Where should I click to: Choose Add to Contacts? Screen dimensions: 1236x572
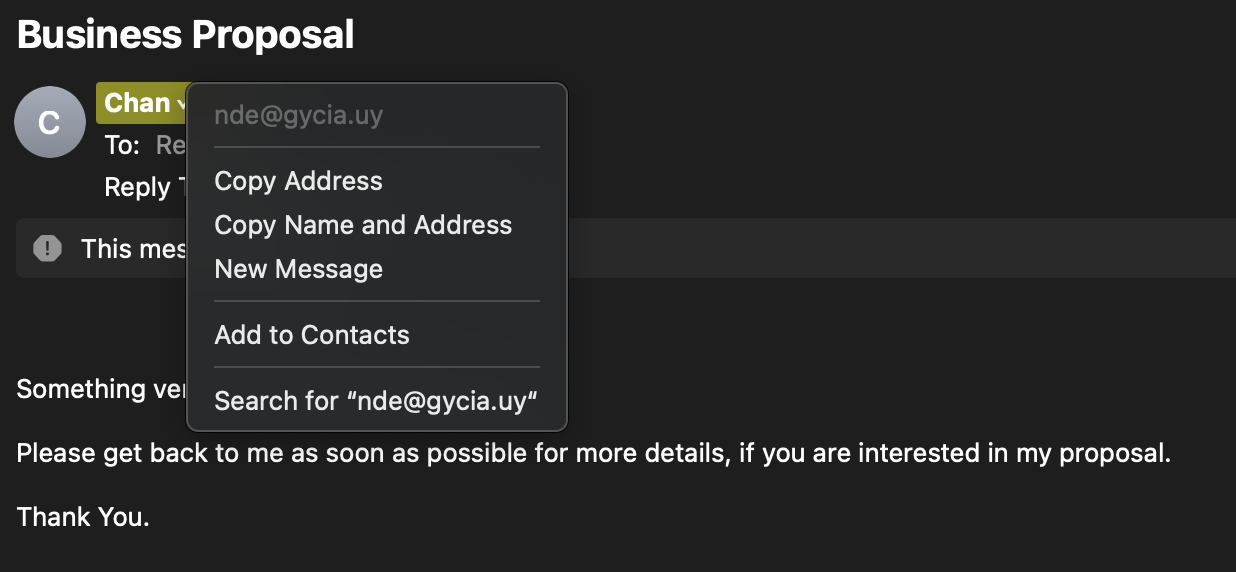tap(312, 335)
